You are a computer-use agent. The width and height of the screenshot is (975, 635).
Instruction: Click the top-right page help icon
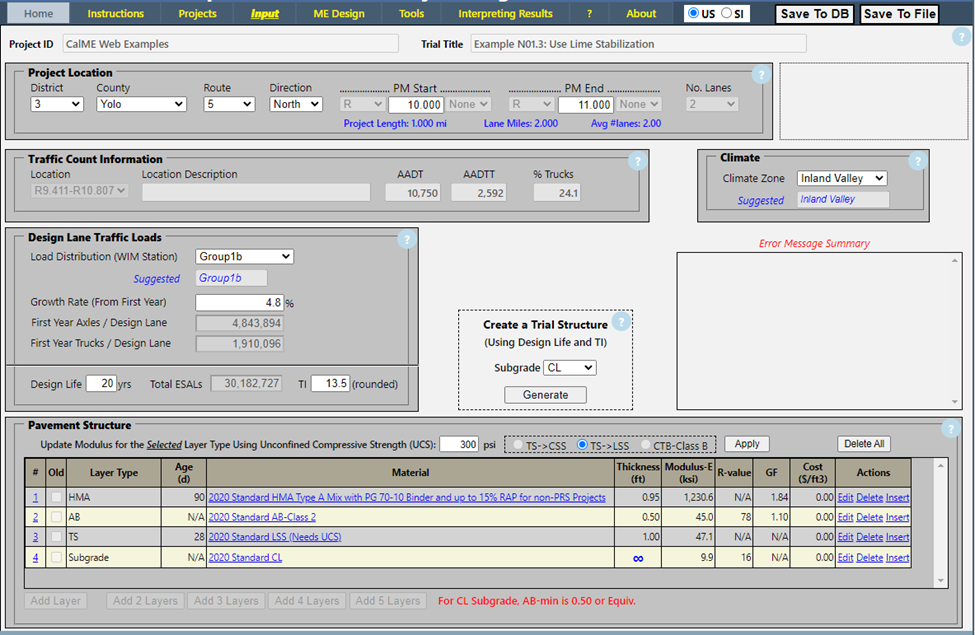(x=961, y=37)
